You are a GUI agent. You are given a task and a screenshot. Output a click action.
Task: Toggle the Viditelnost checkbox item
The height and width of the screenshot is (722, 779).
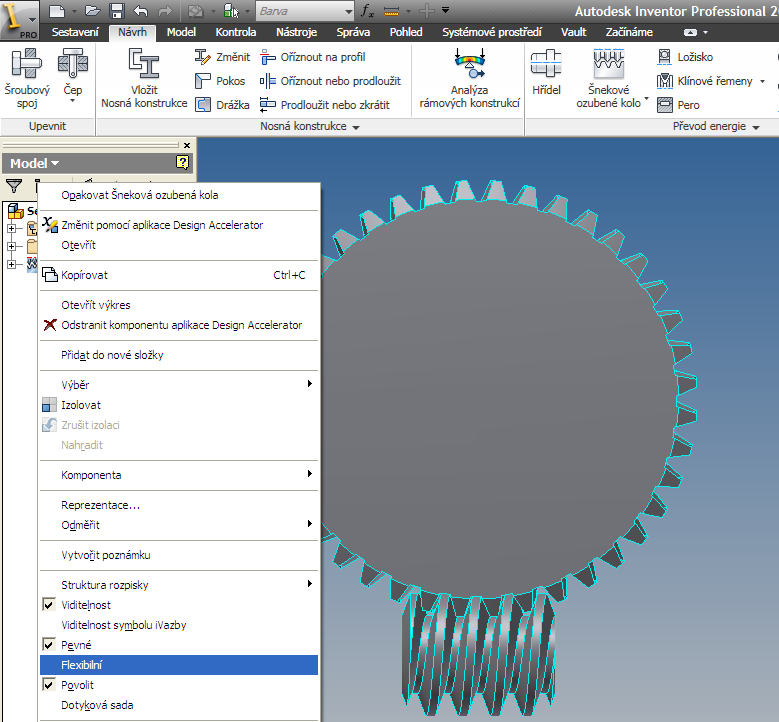coord(179,605)
